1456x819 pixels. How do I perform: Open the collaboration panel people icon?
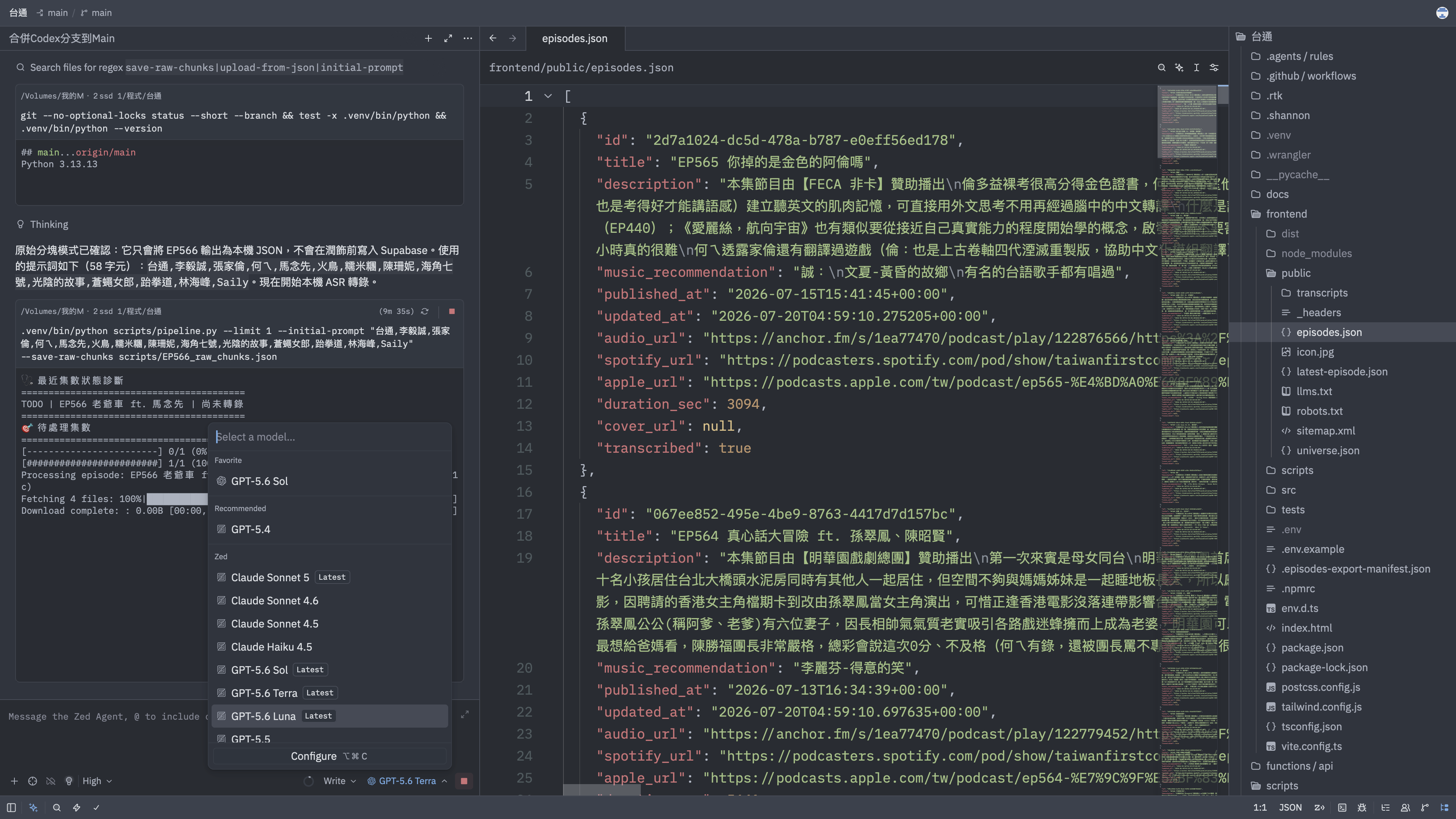1405,808
